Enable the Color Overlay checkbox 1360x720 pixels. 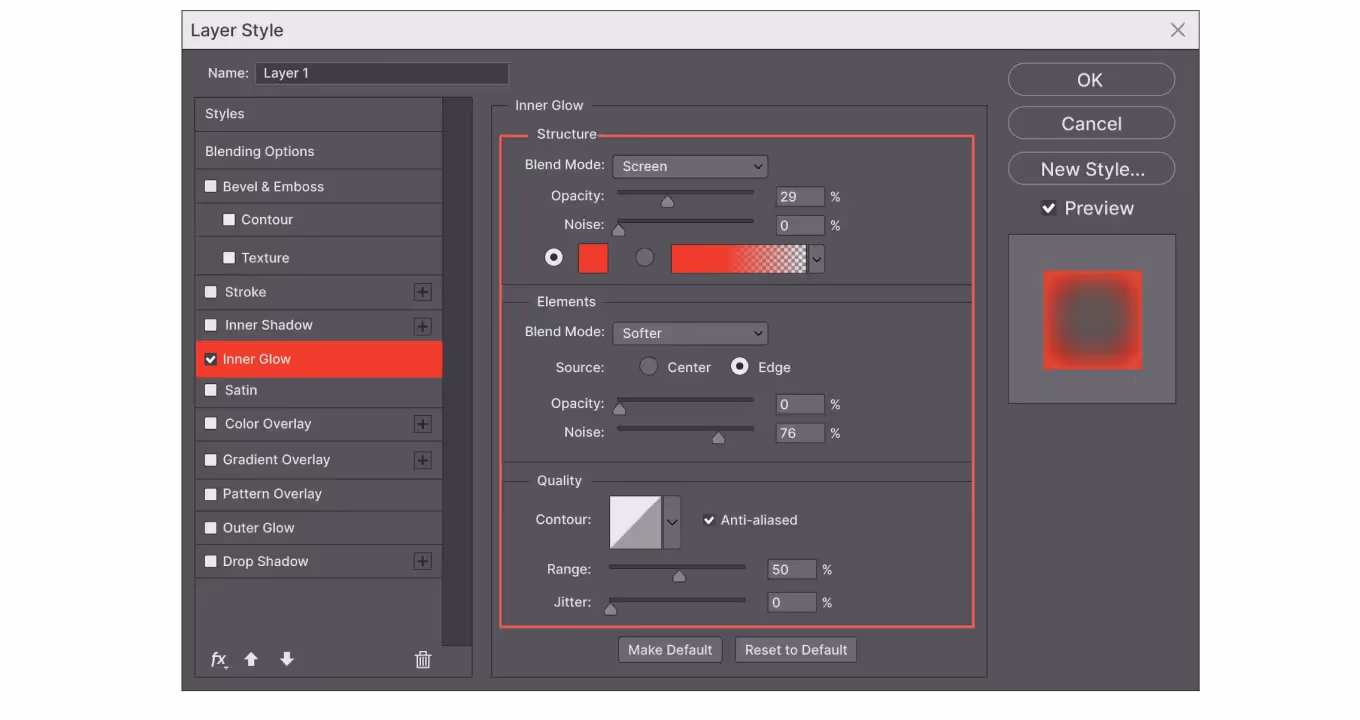(211, 423)
